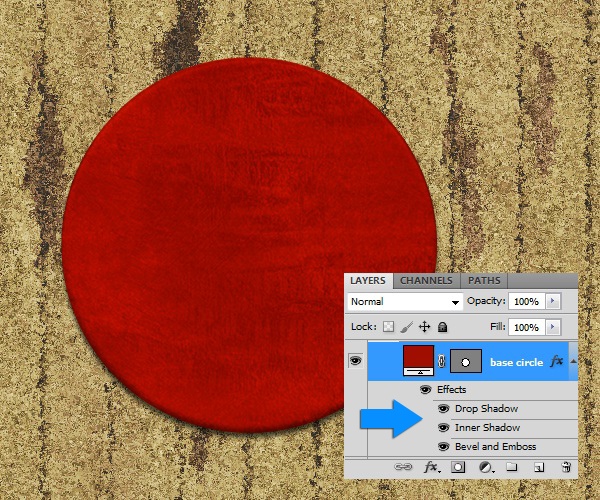Screen dimensions: 600x500
Task: Open the Opacity slider arrow
Action: [553, 301]
